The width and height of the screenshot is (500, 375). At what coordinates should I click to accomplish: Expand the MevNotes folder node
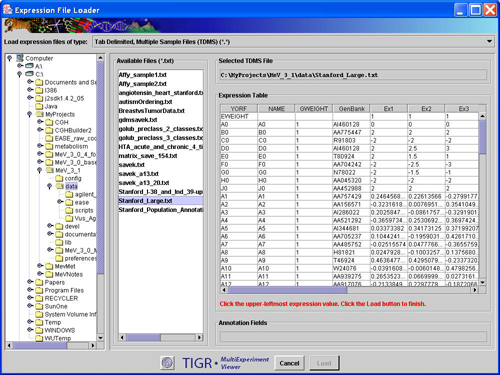pyautogui.click(x=40, y=274)
